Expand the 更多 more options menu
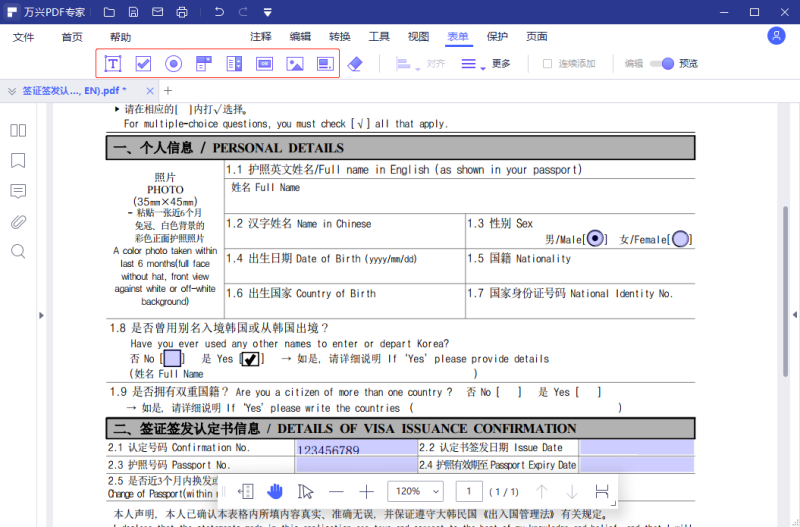Image resolution: width=800 pixels, height=527 pixels. (x=485, y=64)
